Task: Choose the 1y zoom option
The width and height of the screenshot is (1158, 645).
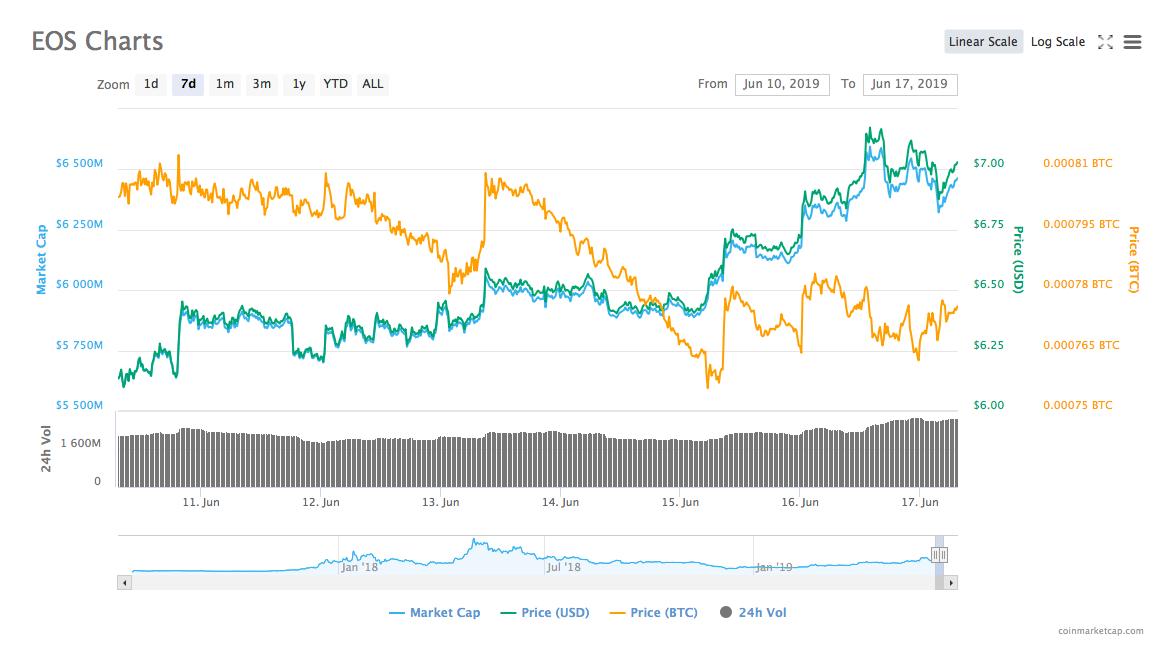Action: click(299, 84)
